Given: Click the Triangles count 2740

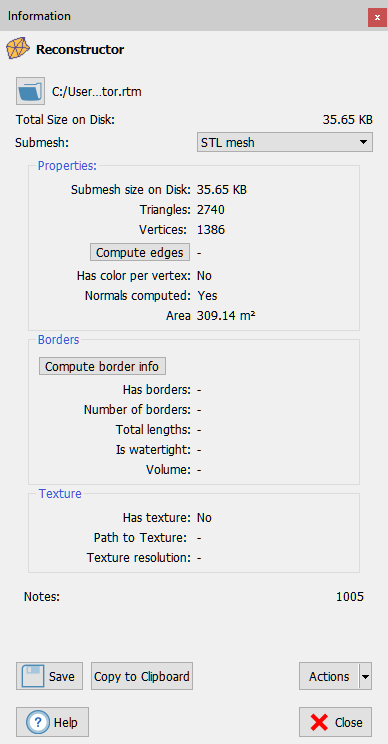Looking at the screenshot, I should click(x=211, y=210).
